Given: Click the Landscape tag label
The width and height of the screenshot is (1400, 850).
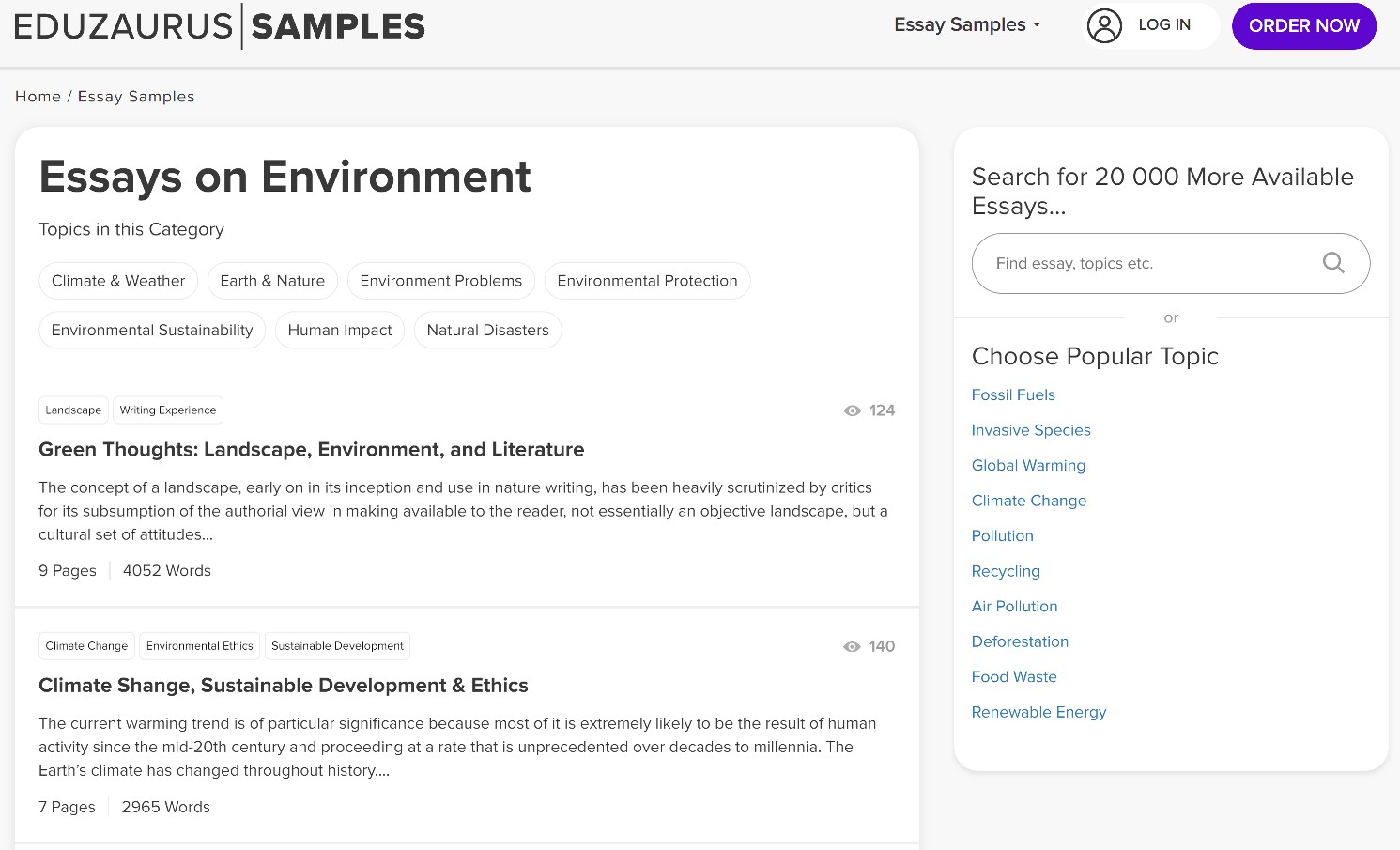Looking at the screenshot, I should (x=73, y=410).
